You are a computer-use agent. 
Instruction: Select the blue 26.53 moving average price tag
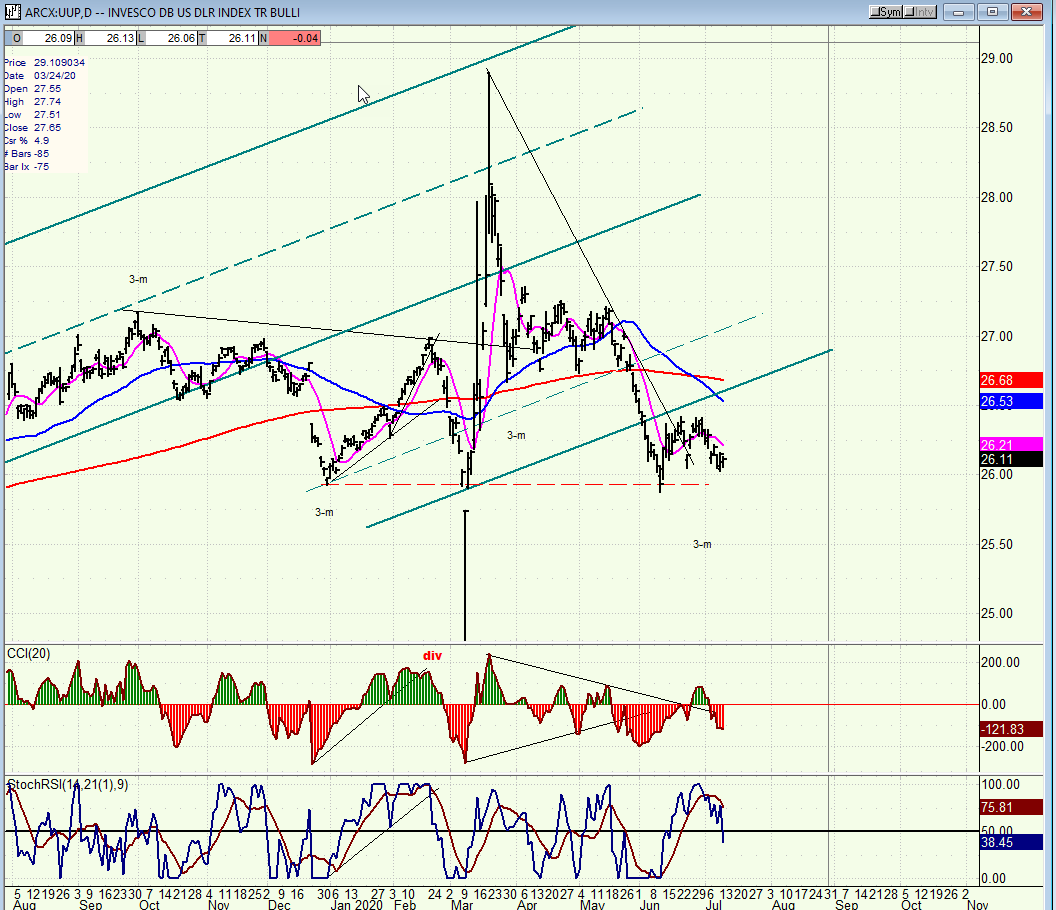coord(1011,402)
